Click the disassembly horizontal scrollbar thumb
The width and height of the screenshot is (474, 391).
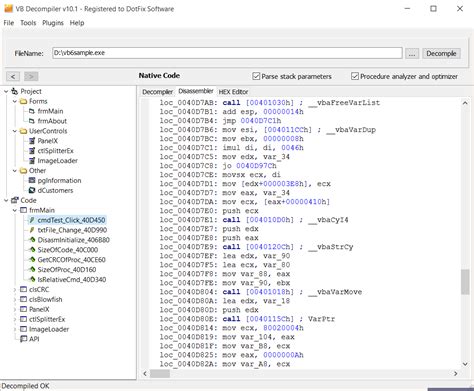pyautogui.click(x=160, y=373)
